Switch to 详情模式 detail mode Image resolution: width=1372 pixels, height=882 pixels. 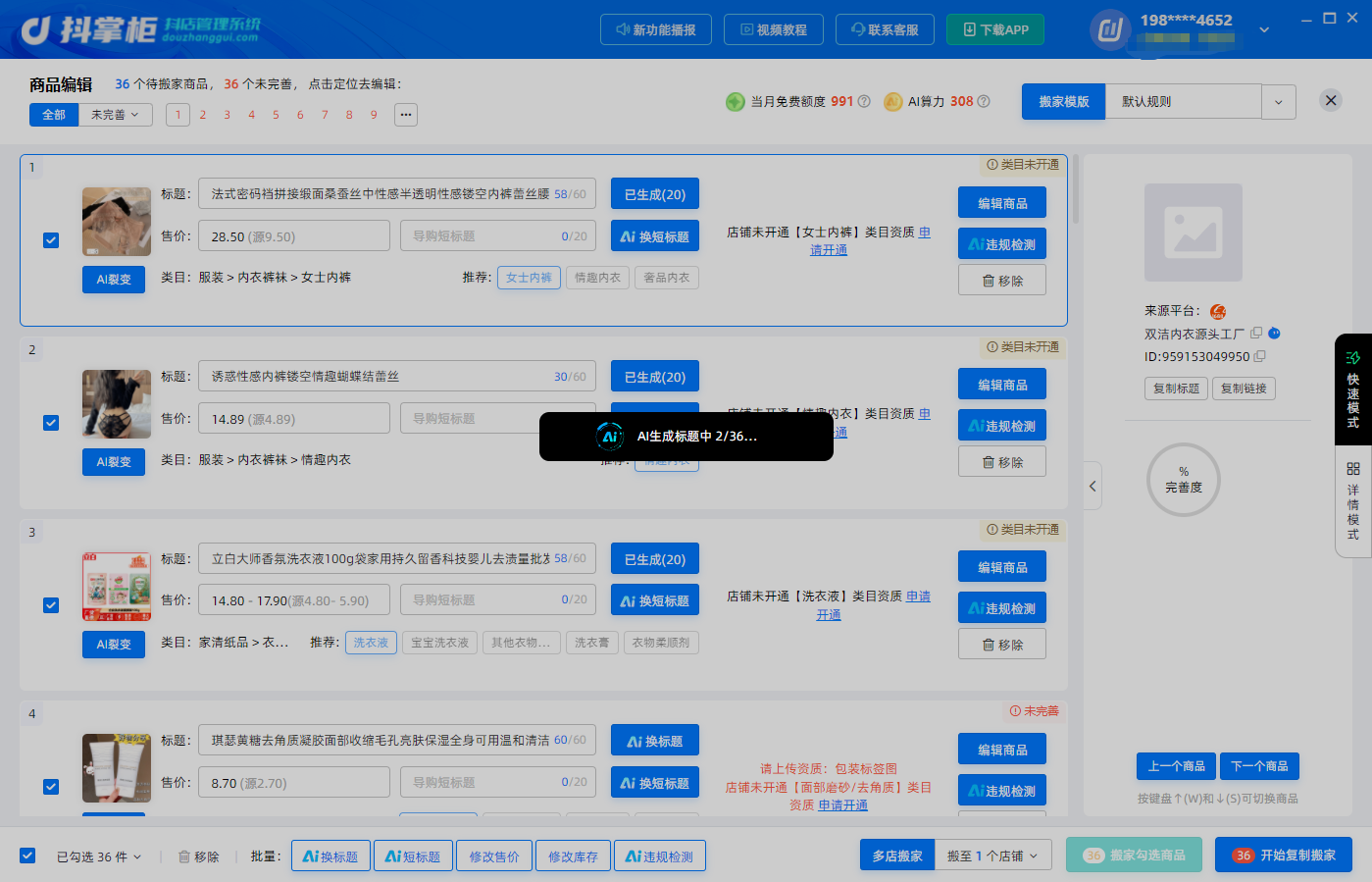click(1353, 499)
